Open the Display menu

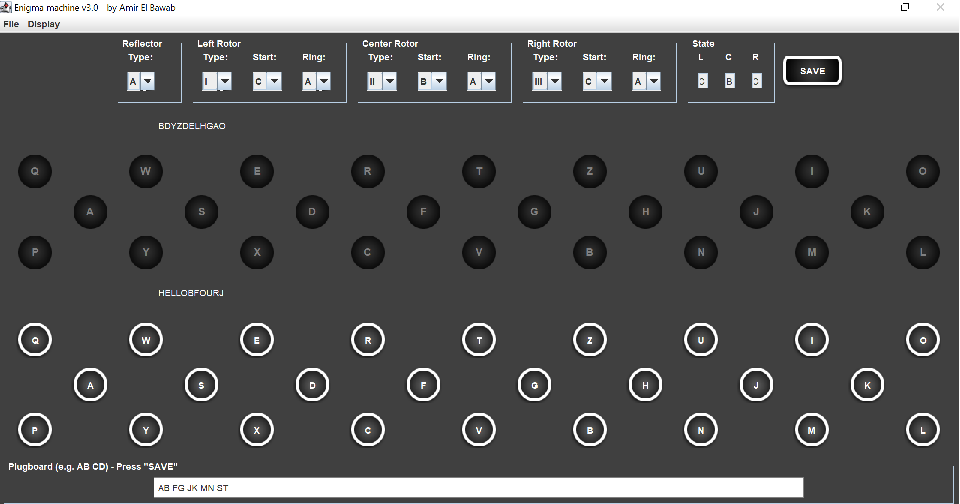(43, 24)
